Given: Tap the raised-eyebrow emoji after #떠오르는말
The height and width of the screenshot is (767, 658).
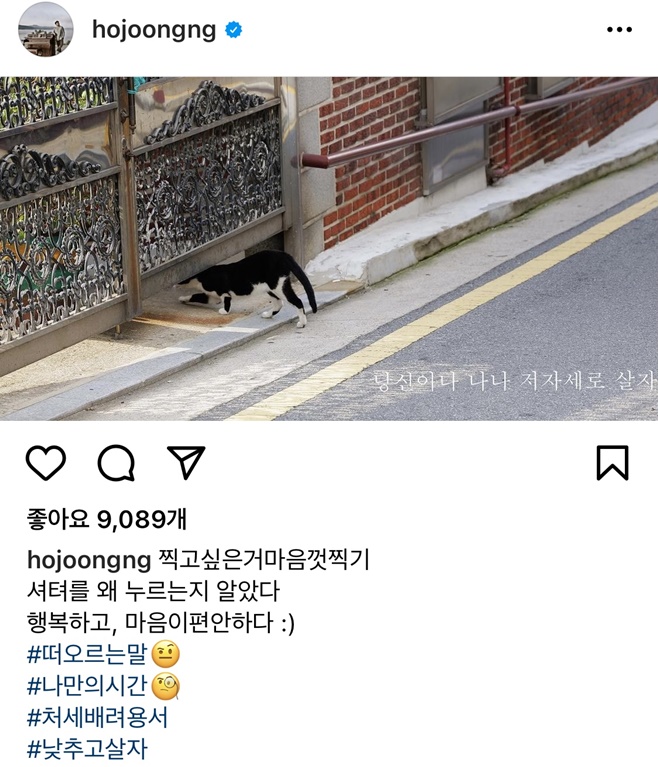Looking at the screenshot, I should click(166, 655).
